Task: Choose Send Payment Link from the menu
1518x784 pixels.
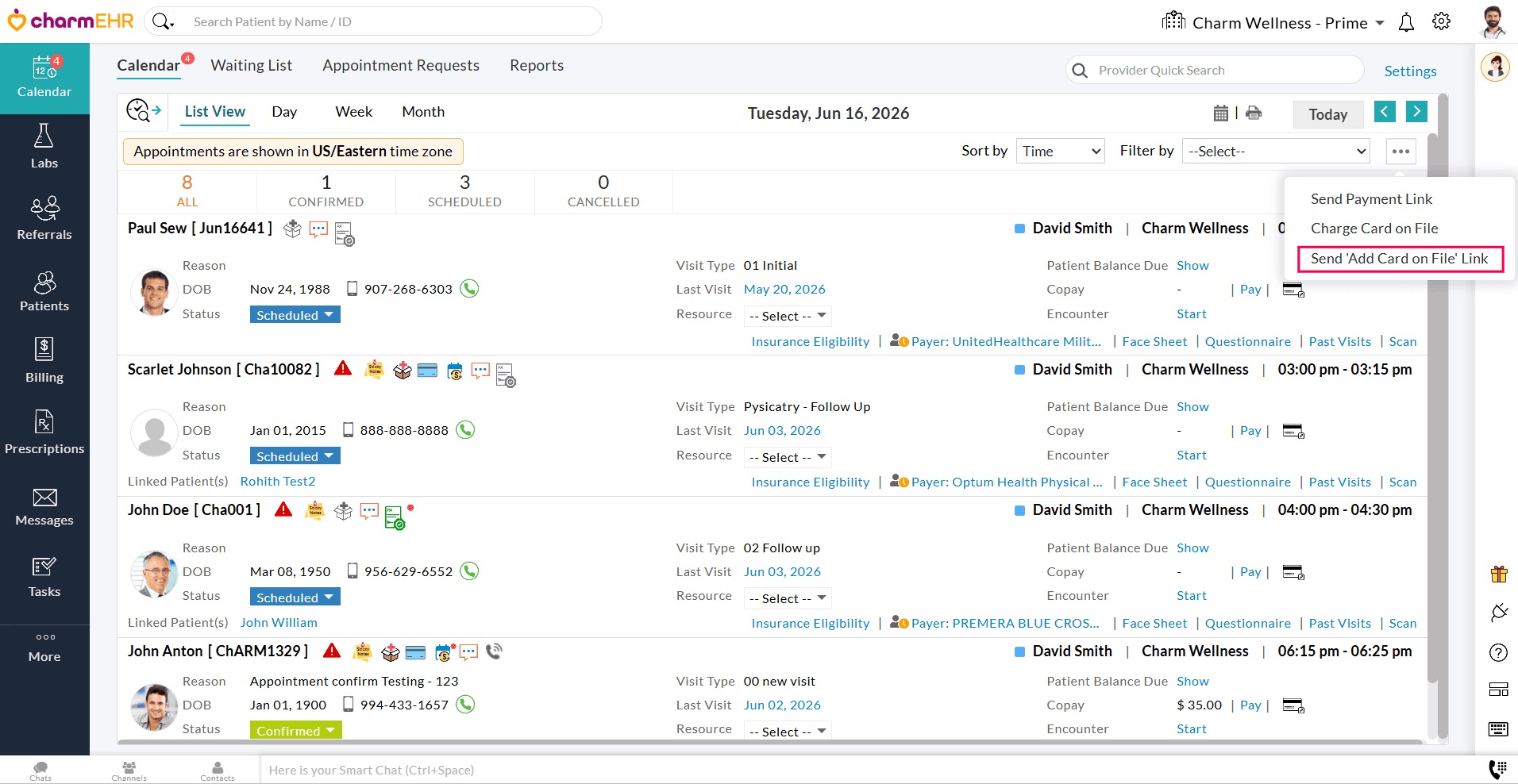Action: (1371, 199)
